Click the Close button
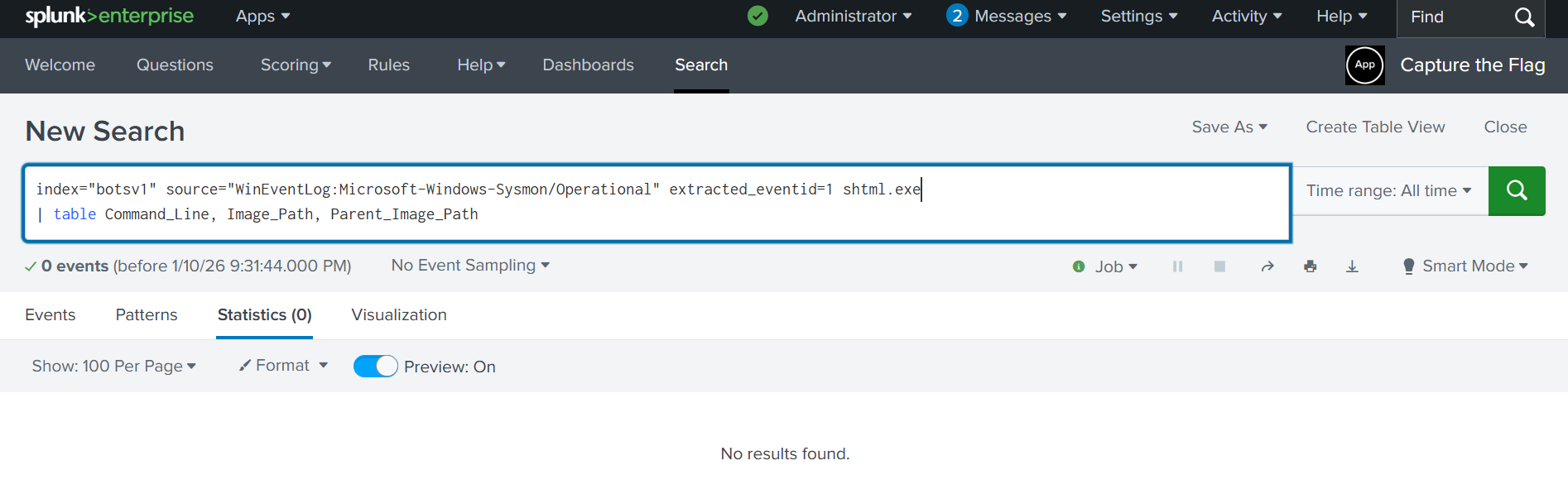The height and width of the screenshot is (494, 1568). point(1505,127)
